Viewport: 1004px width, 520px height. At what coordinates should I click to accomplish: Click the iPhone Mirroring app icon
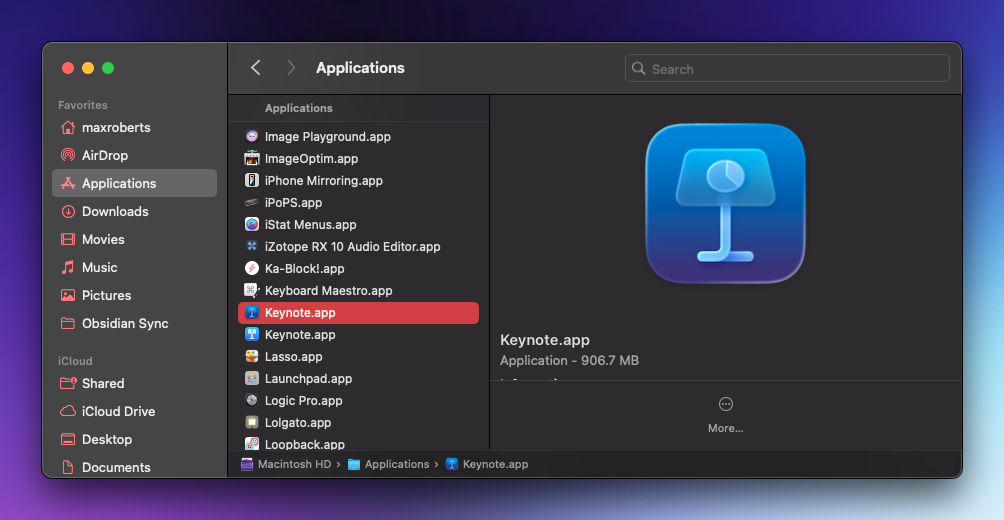[252, 180]
